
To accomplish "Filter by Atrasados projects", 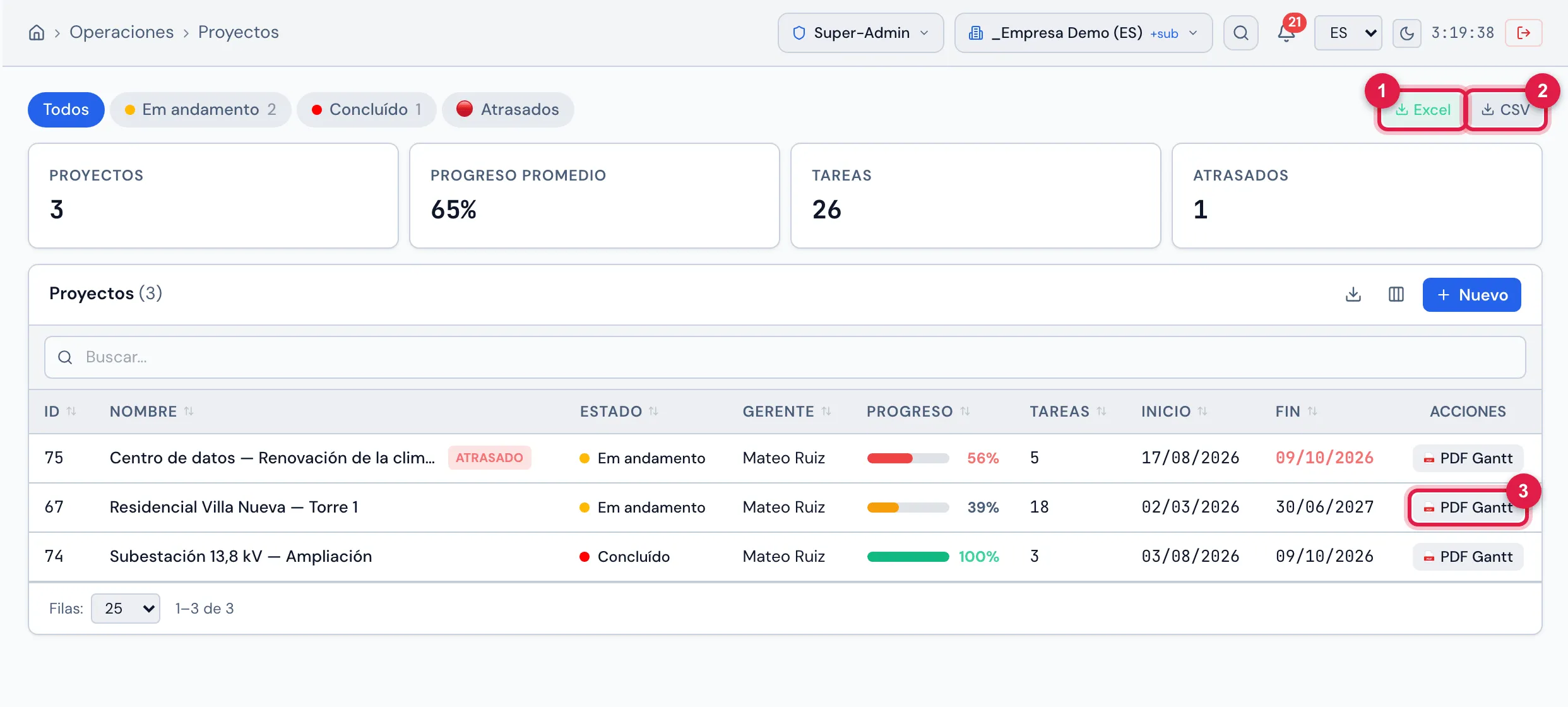I will [508, 110].
